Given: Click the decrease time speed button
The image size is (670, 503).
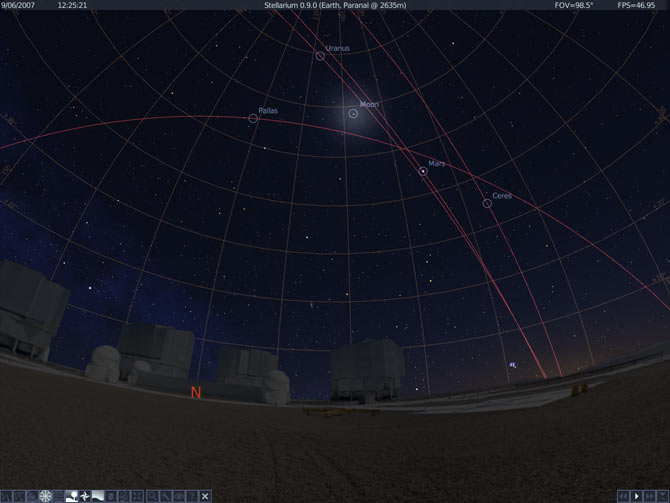Looking at the screenshot, I should 623,496.
